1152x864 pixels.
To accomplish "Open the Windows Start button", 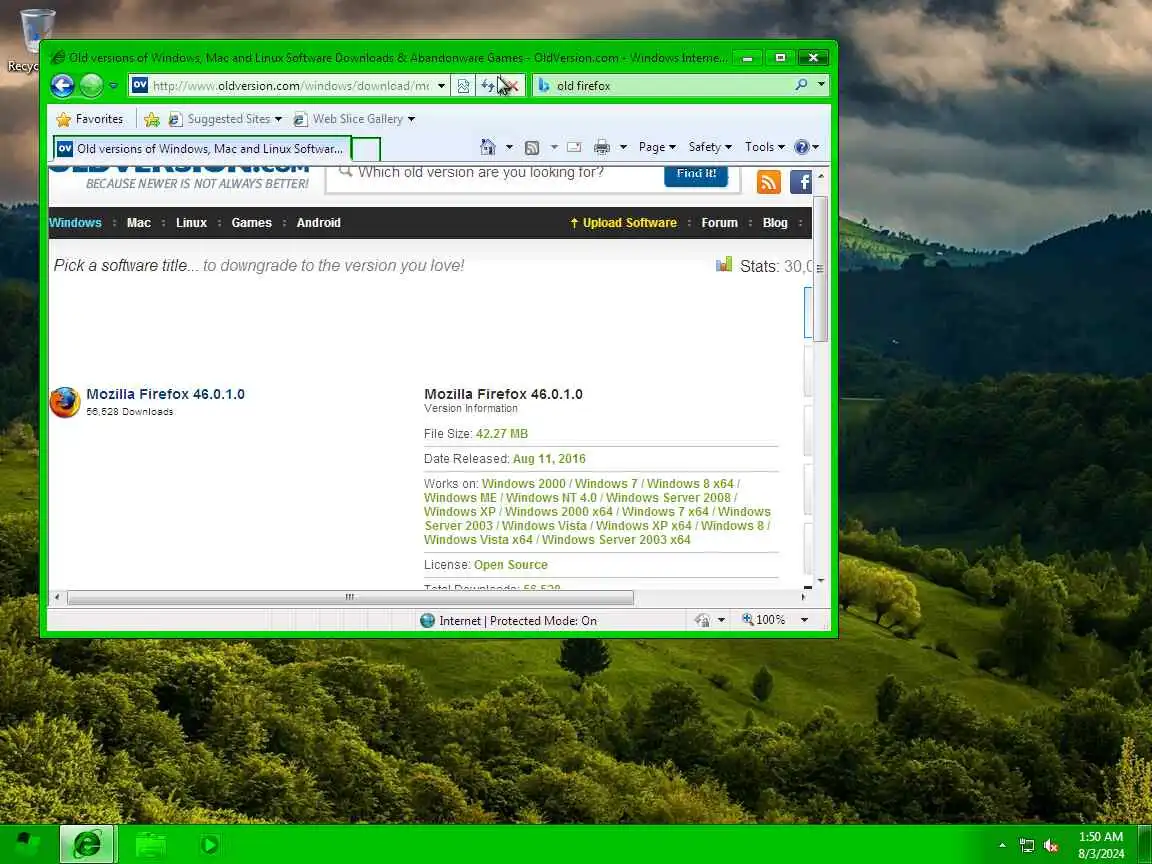I will click(x=28, y=845).
